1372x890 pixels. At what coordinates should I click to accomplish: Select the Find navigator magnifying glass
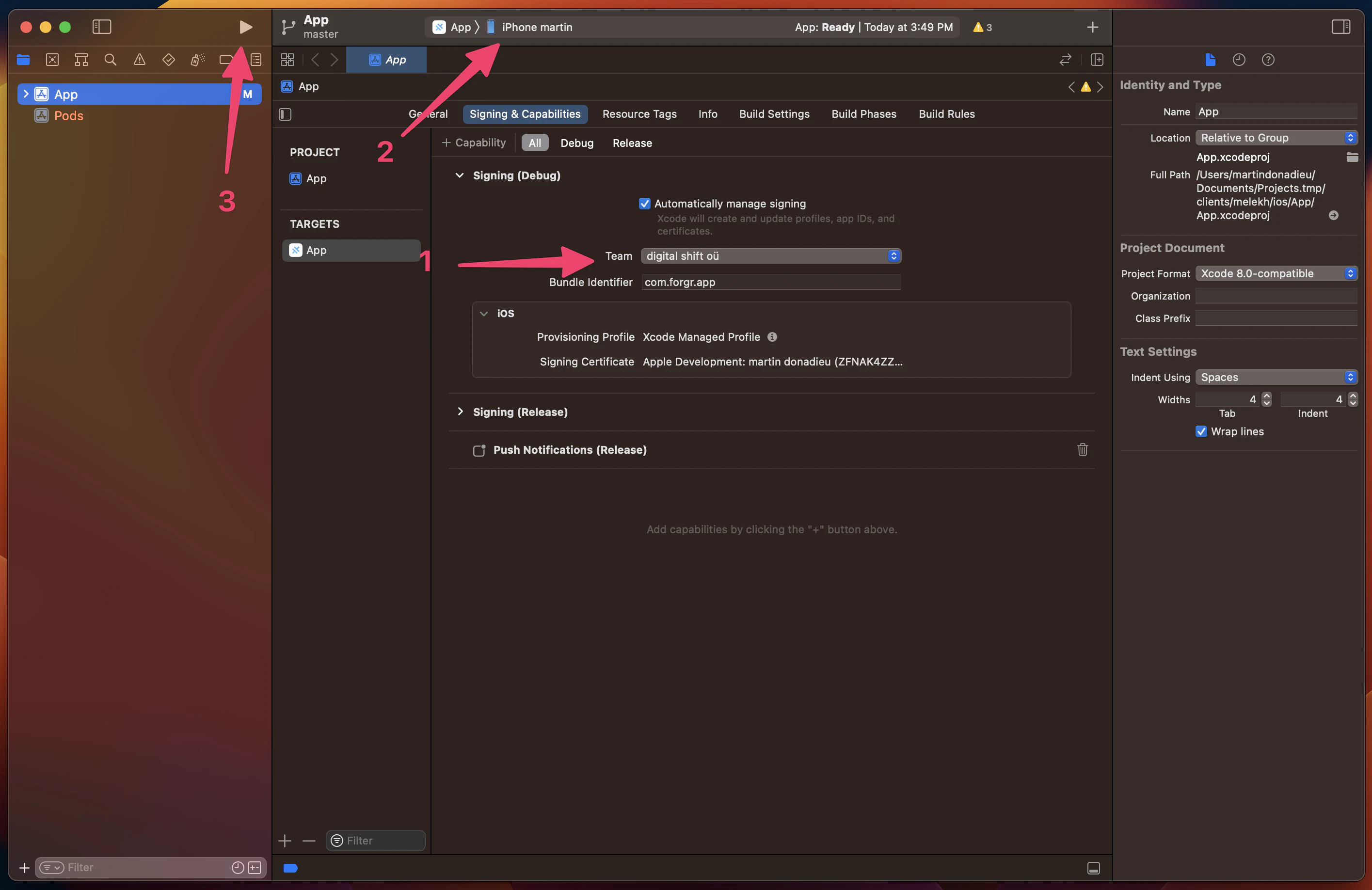coord(111,59)
